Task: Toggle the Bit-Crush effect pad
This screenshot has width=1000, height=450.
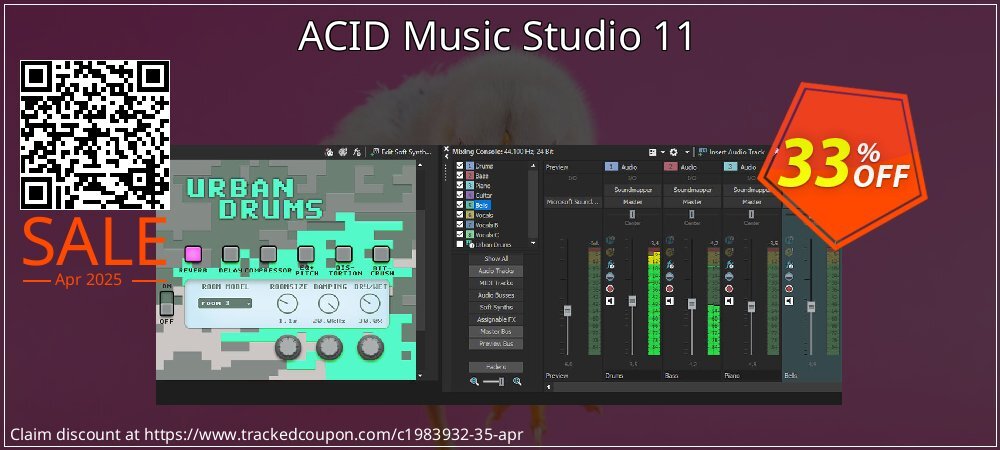Action: [381, 254]
